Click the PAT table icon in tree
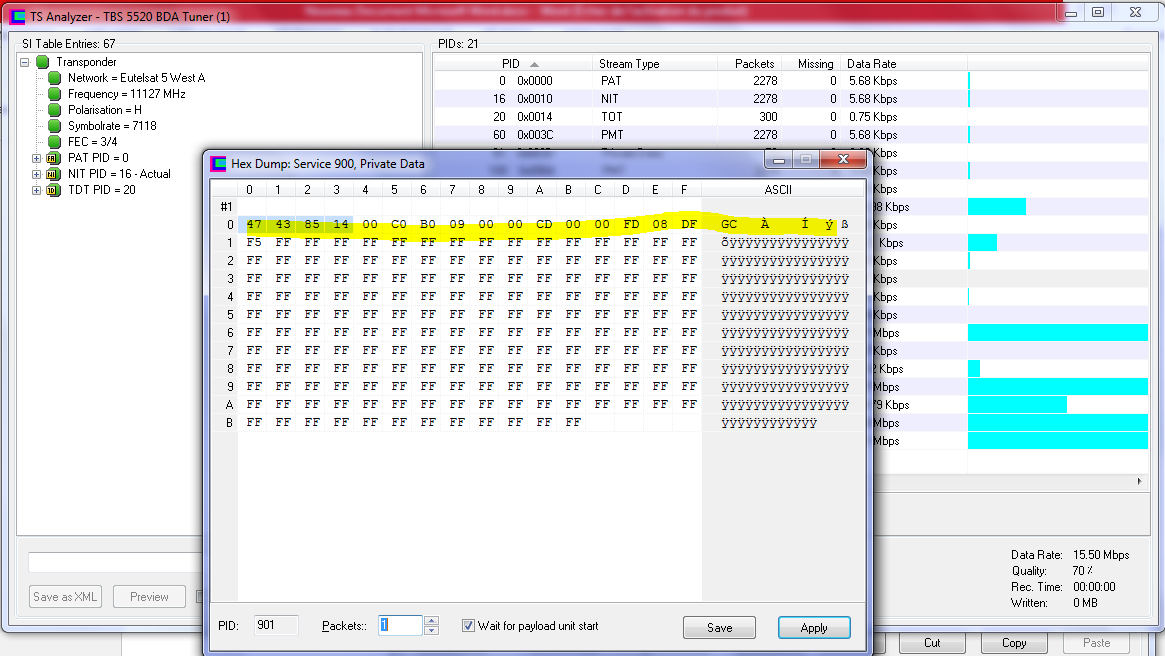1165x656 pixels. pos(54,158)
